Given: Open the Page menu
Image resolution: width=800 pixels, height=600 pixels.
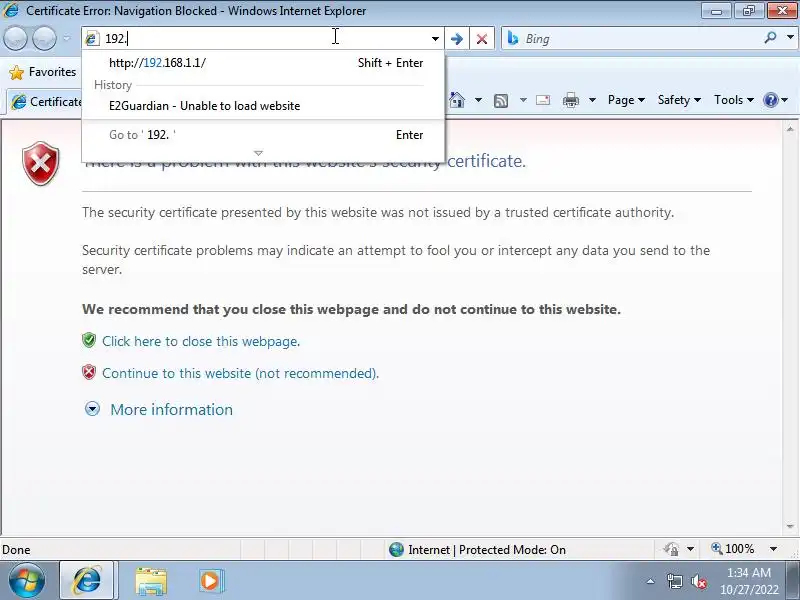Looking at the screenshot, I should coord(626,100).
